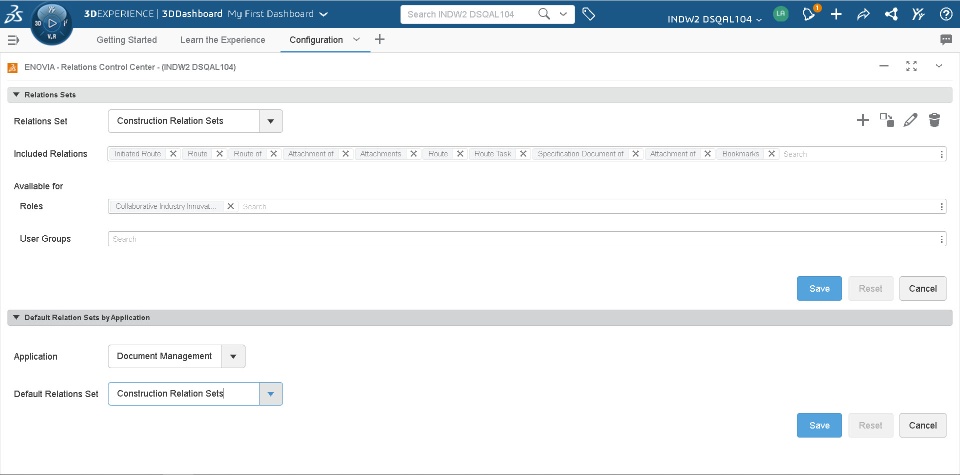The image size is (960, 475).
Task: Remove the Route Task relation chip
Action: (523, 154)
